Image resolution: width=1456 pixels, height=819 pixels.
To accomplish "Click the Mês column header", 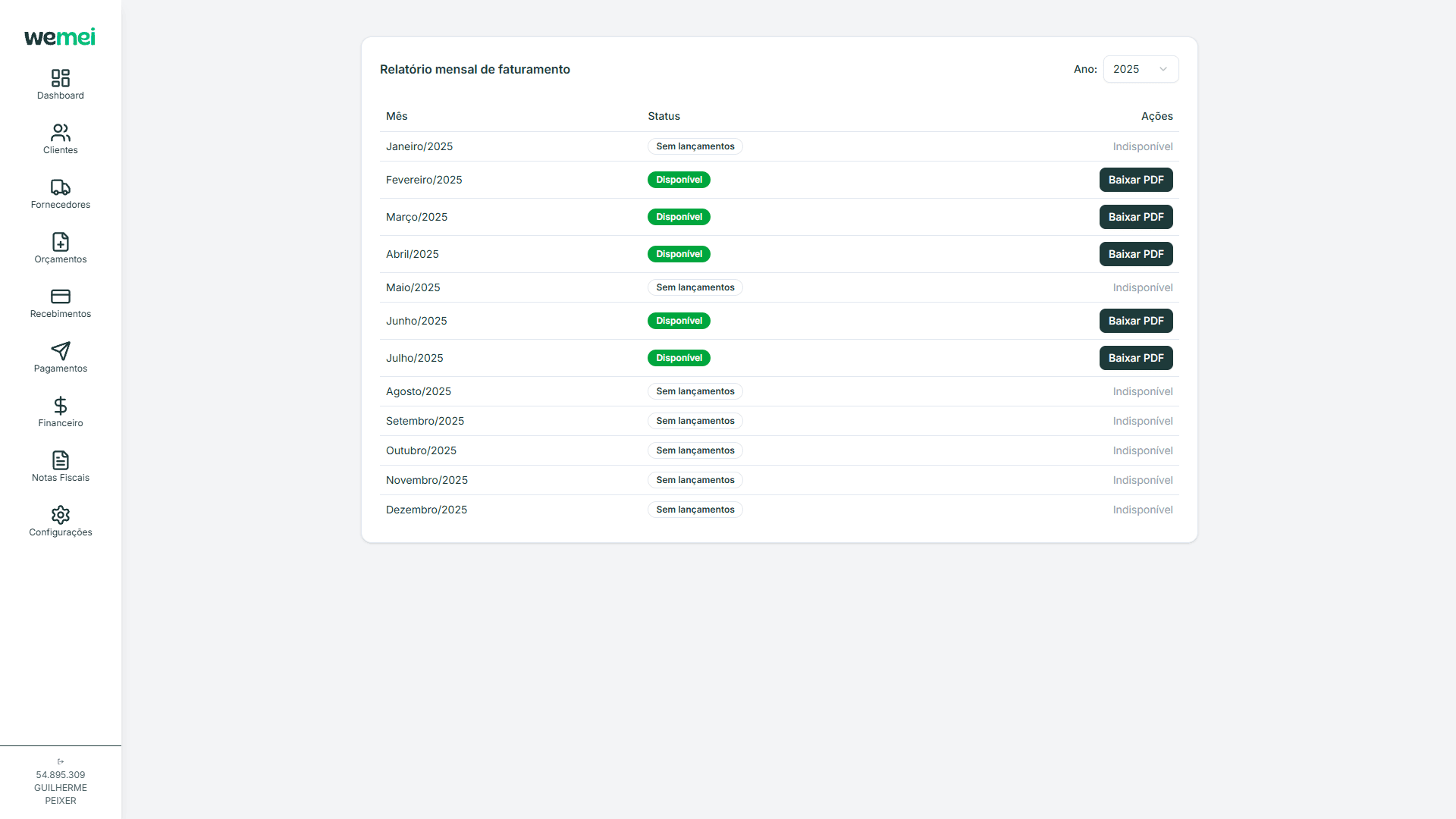I will 397,116.
